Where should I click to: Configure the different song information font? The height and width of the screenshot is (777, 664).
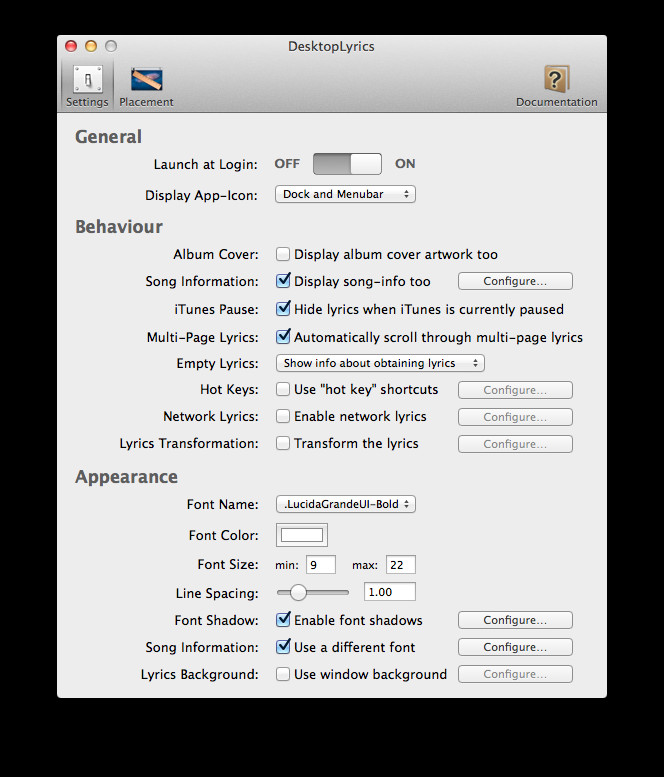click(515, 647)
